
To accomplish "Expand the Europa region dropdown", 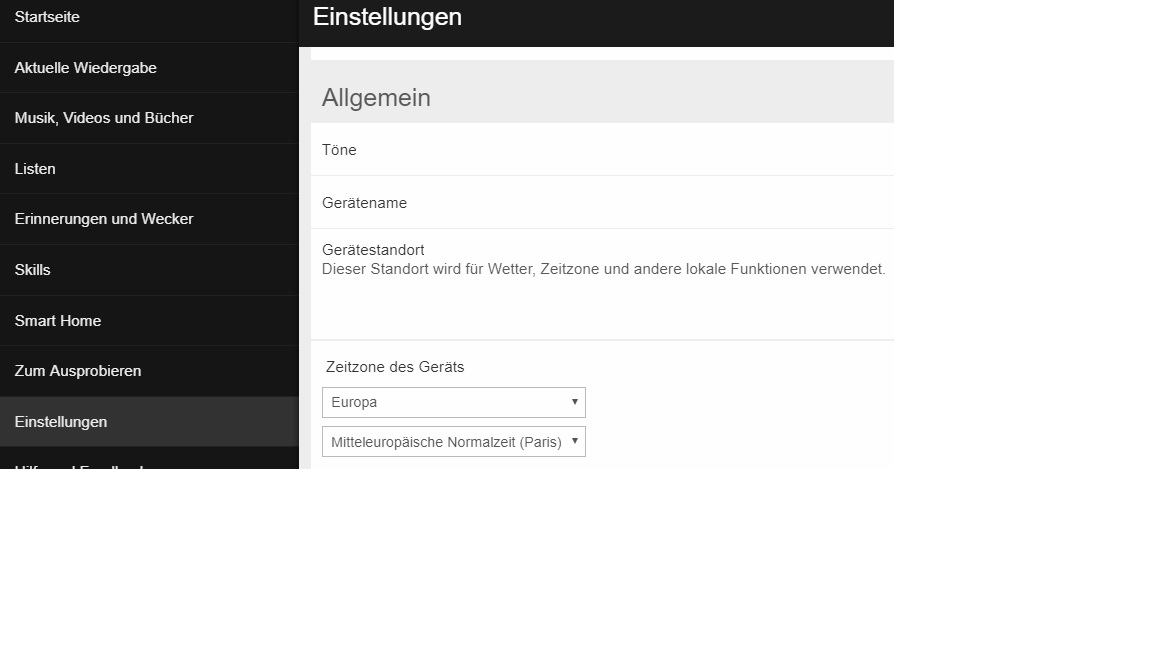I will [453, 402].
